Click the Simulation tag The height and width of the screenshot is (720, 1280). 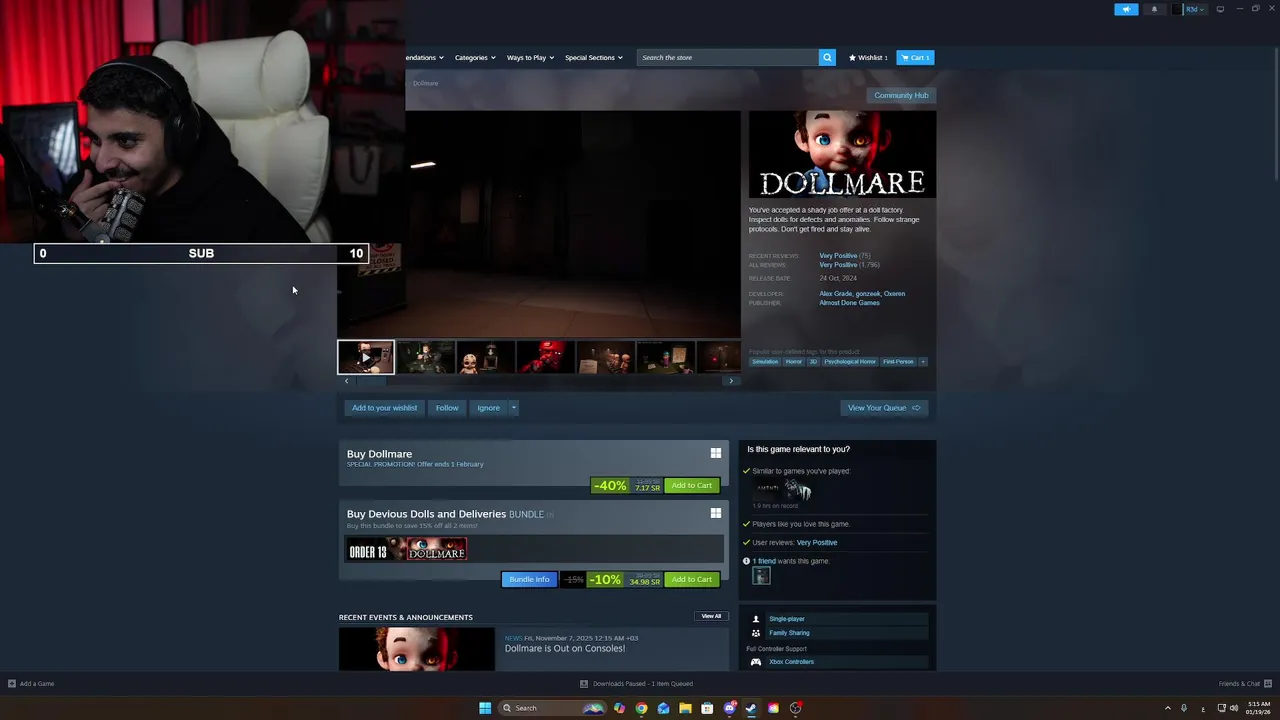tap(765, 361)
